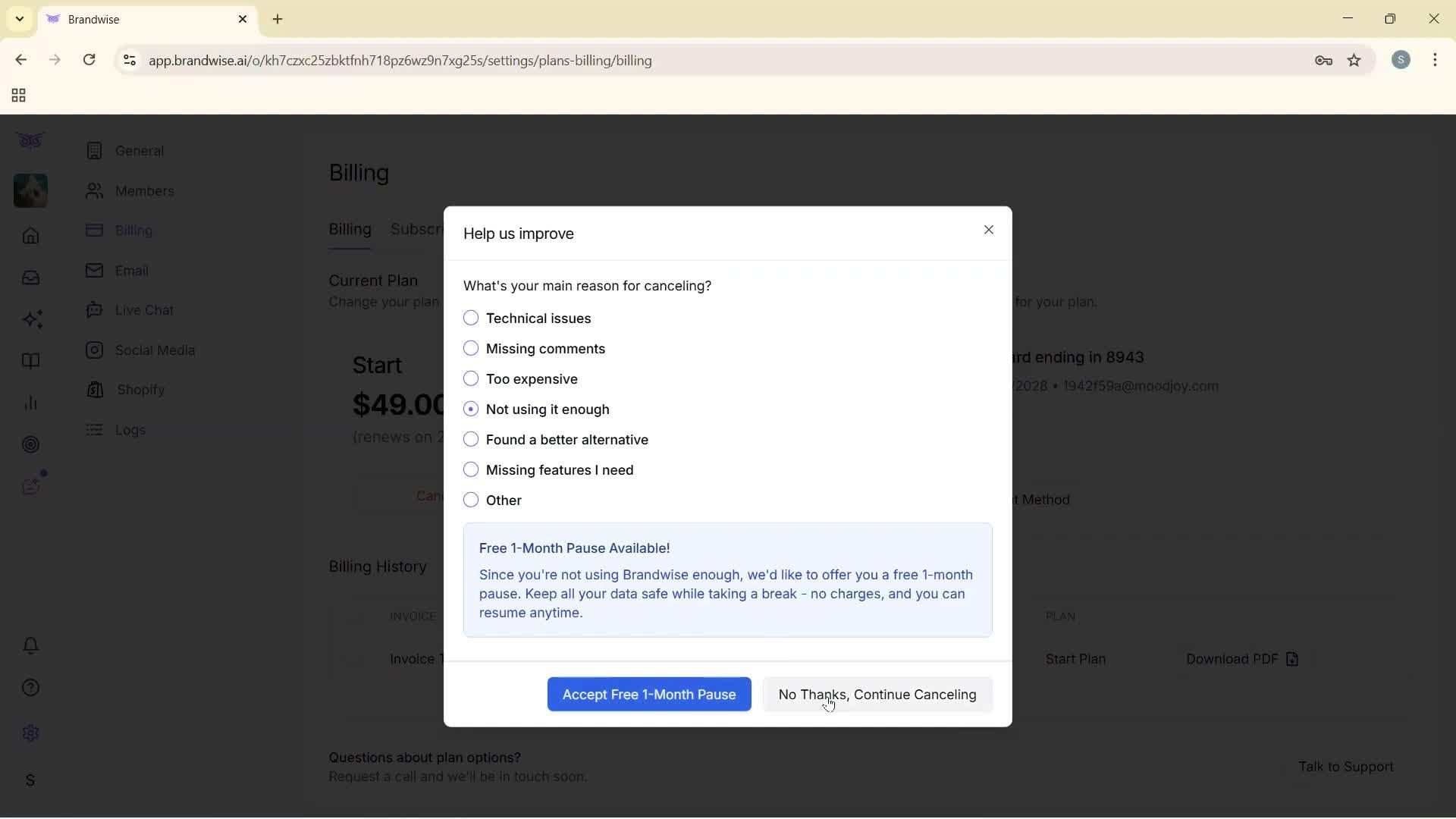Open the browser tab search dropdown
Screen dimensions: 1456x819
click(19, 19)
